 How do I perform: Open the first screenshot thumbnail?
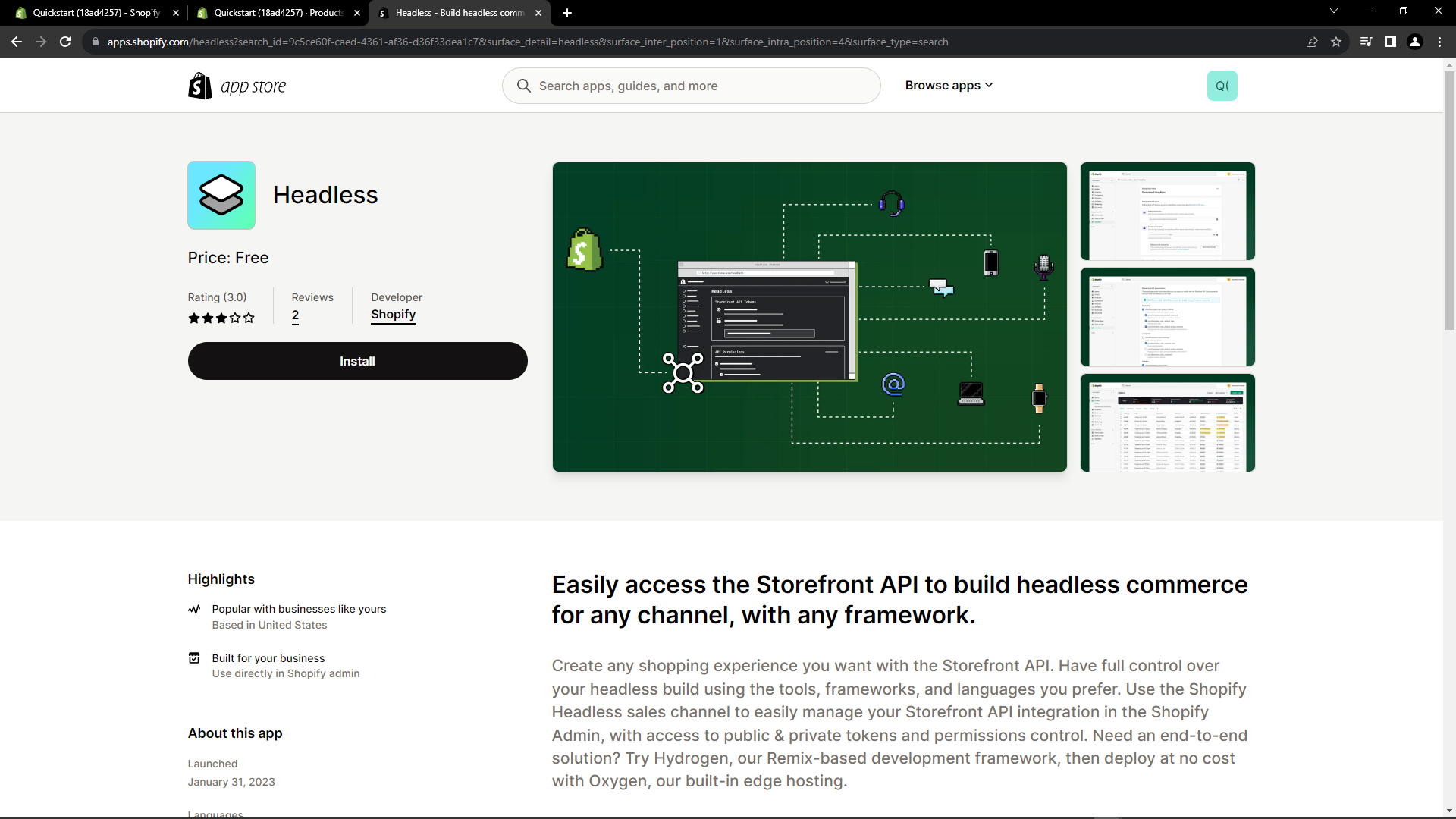(x=1167, y=211)
